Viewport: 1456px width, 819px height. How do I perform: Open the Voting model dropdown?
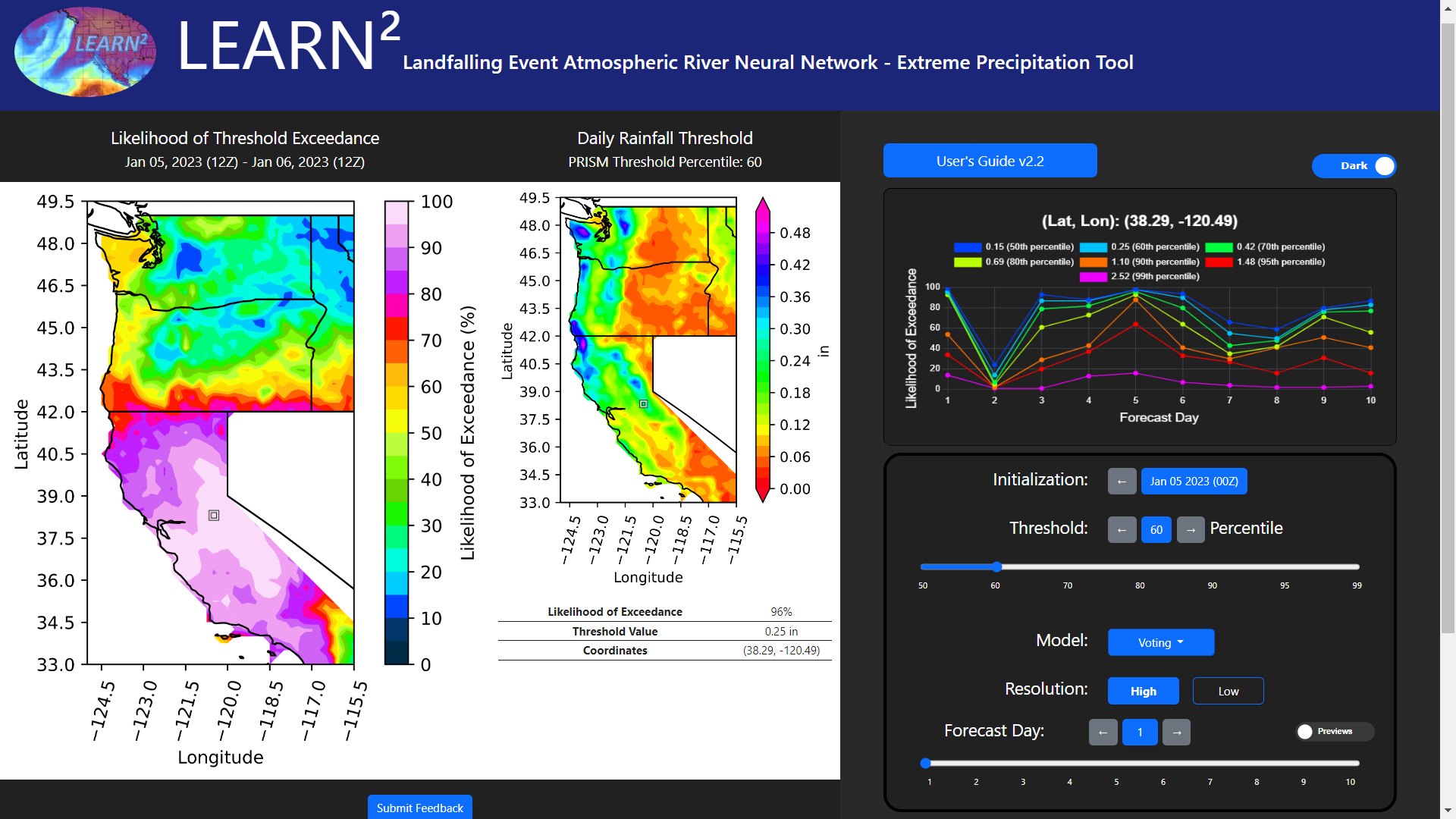pyautogui.click(x=1161, y=642)
